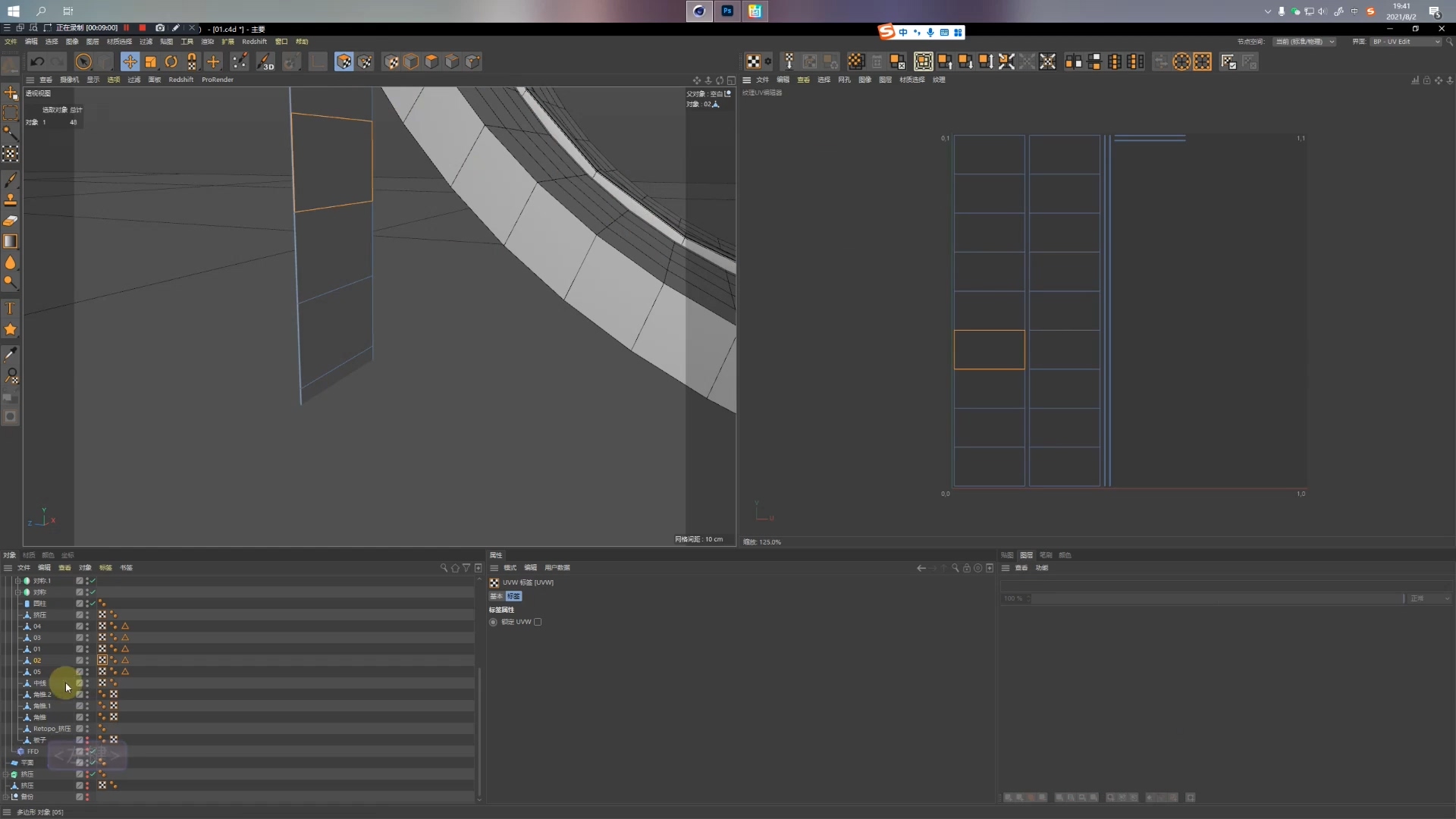Screen dimensions: 1456x819
Task: Click the Undo arrow icon
Action: coord(36,62)
